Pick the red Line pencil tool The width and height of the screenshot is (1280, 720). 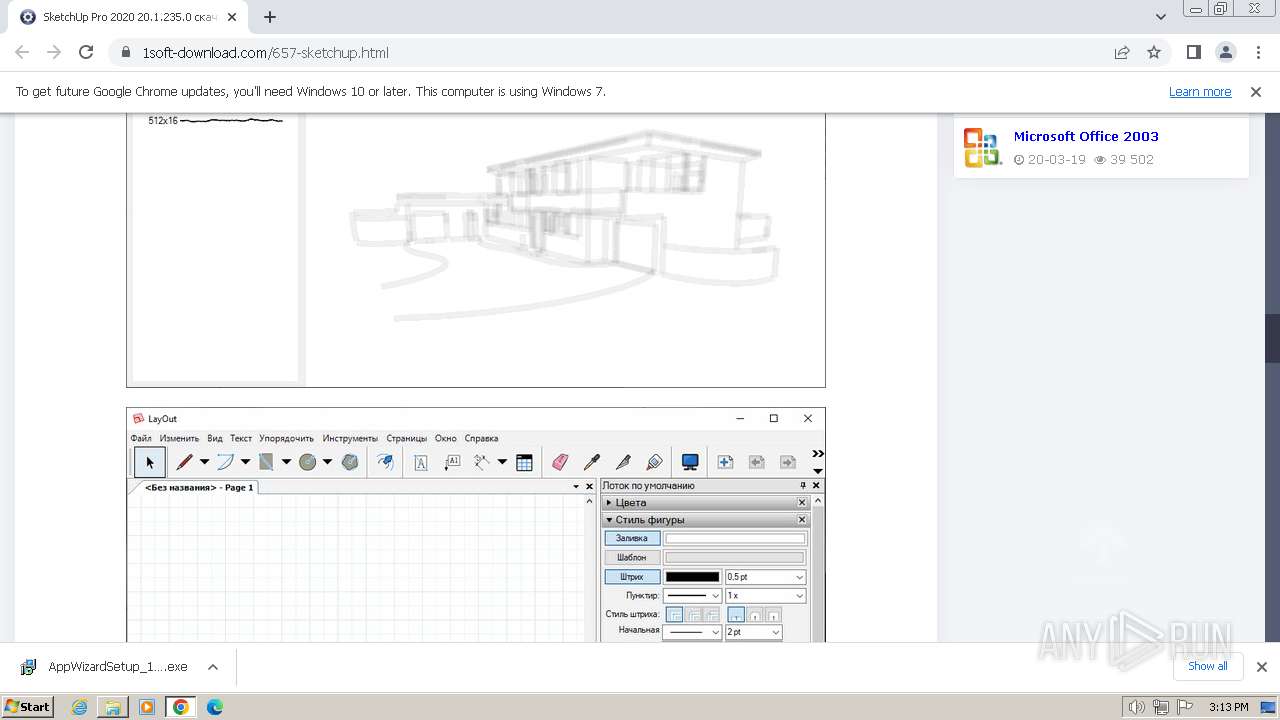click(x=184, y=462)
